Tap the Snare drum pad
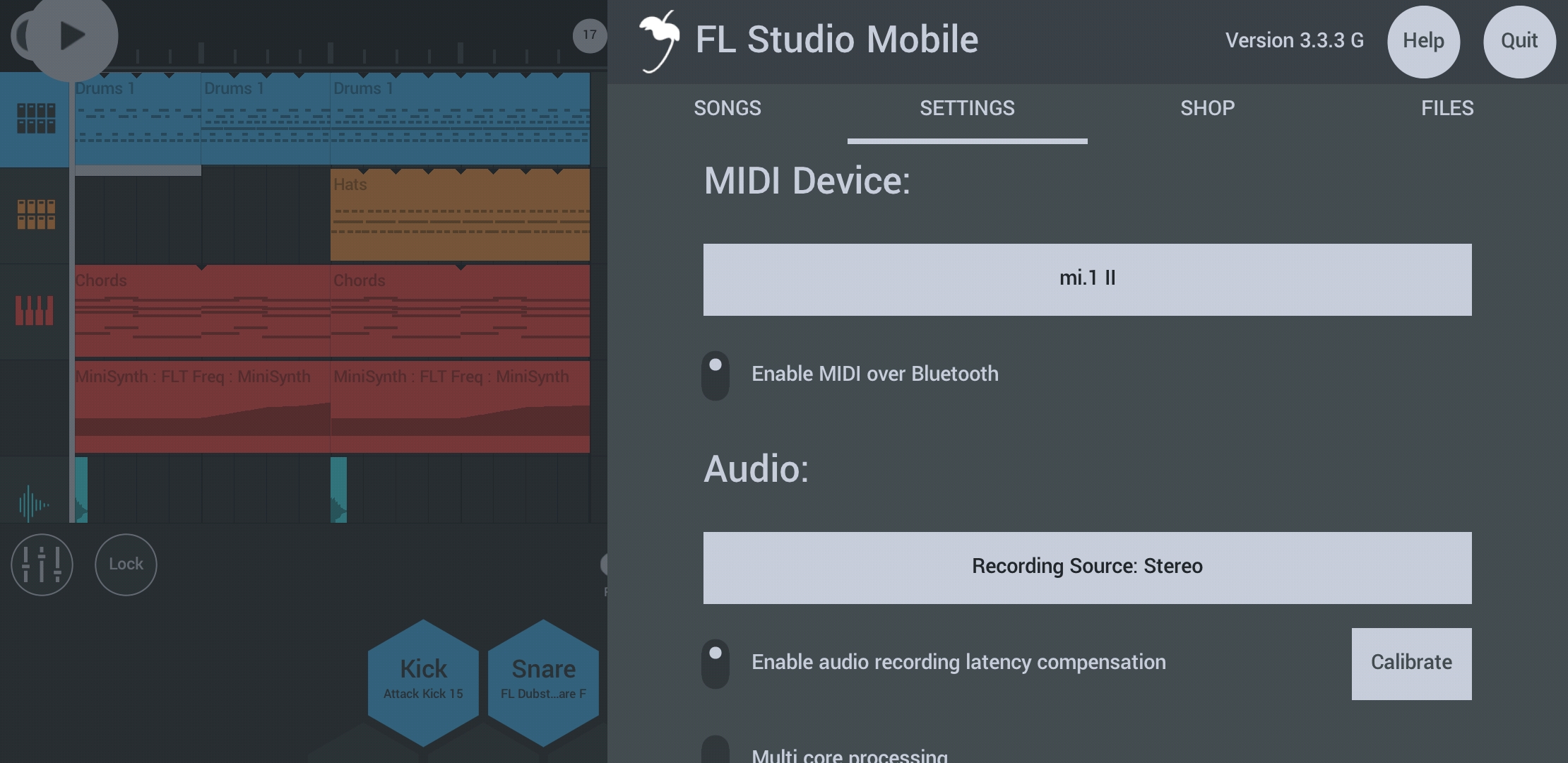 (543, 682)
